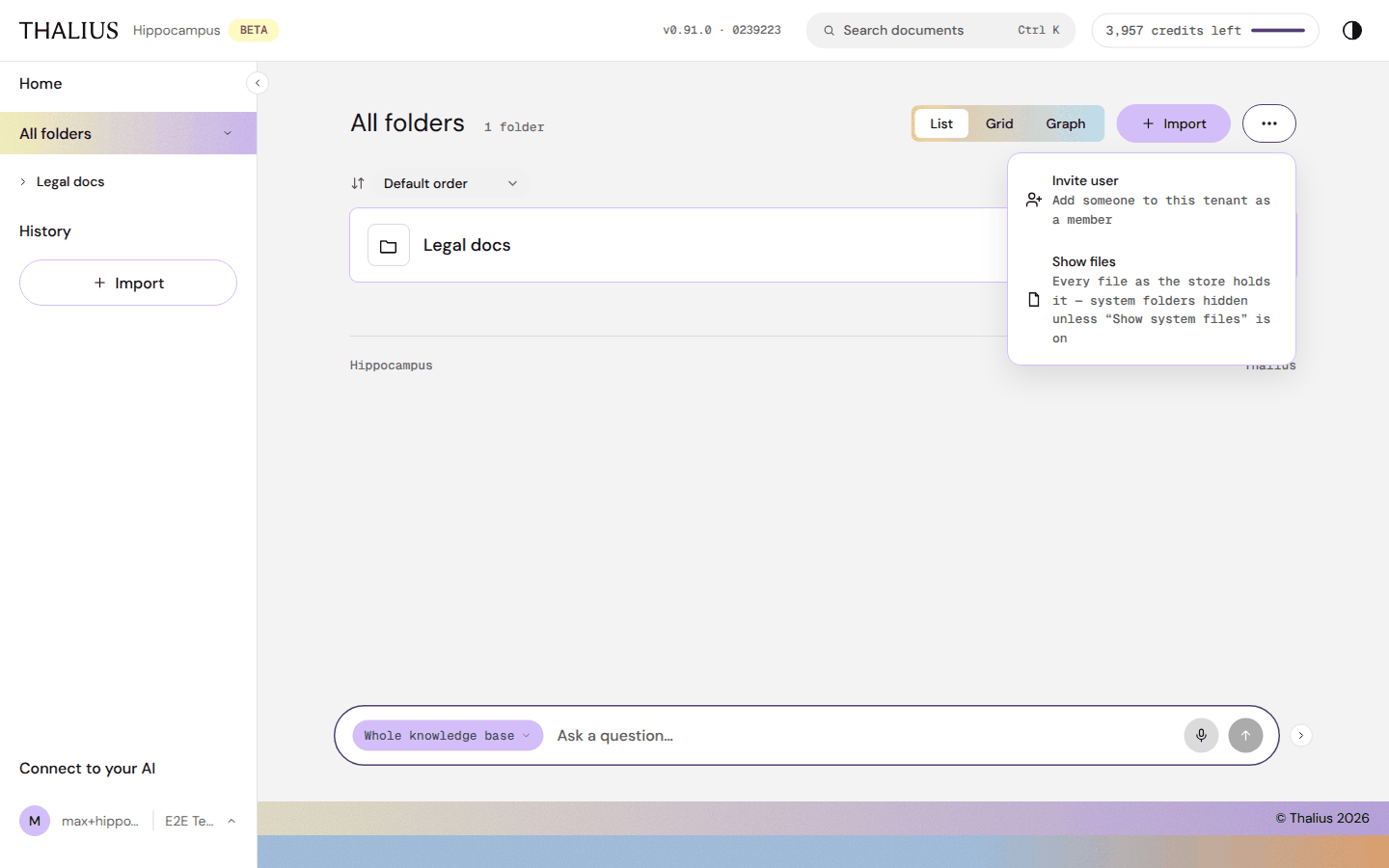Switch to Graph view
The image size is (1389, 868).
tap(1066, 123)
